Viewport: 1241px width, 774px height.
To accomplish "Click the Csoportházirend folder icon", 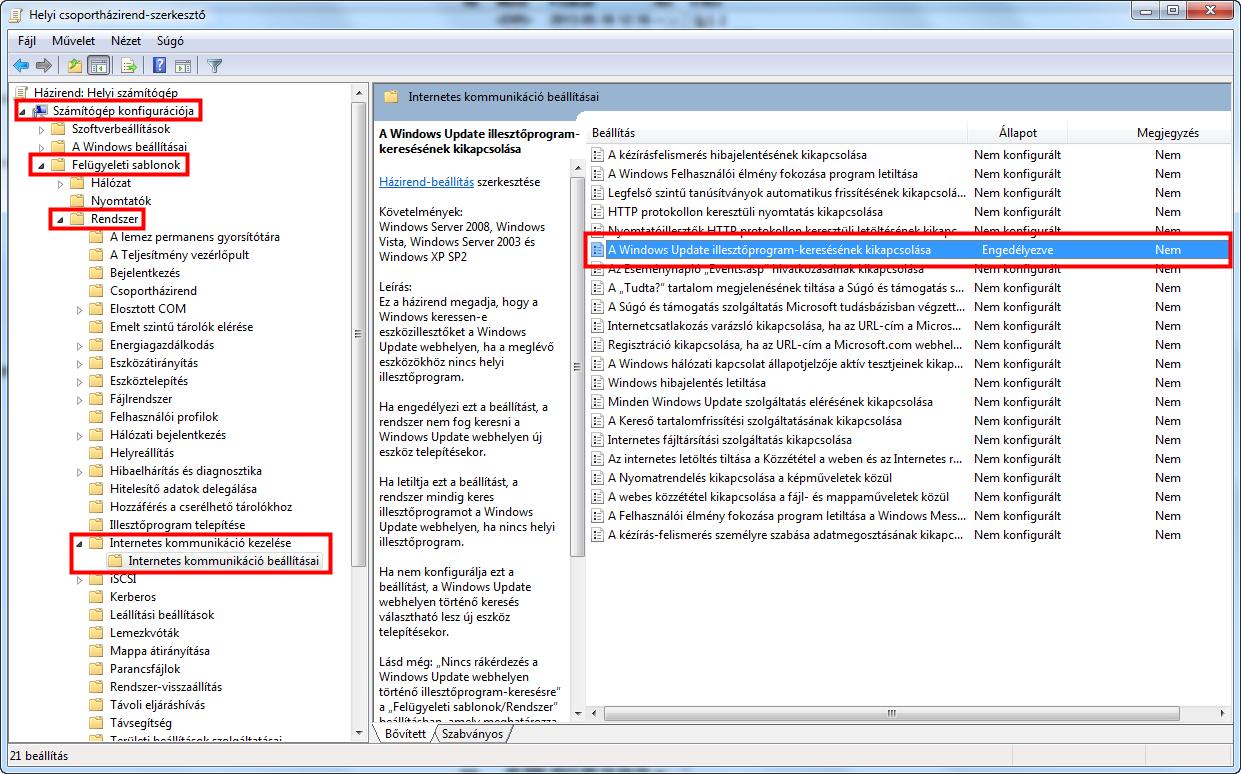I will coord(97,290).
